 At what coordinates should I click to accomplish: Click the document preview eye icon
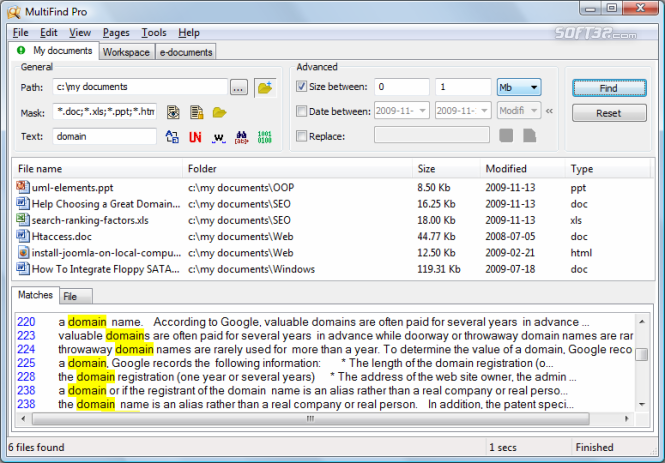tap(173, 112)
